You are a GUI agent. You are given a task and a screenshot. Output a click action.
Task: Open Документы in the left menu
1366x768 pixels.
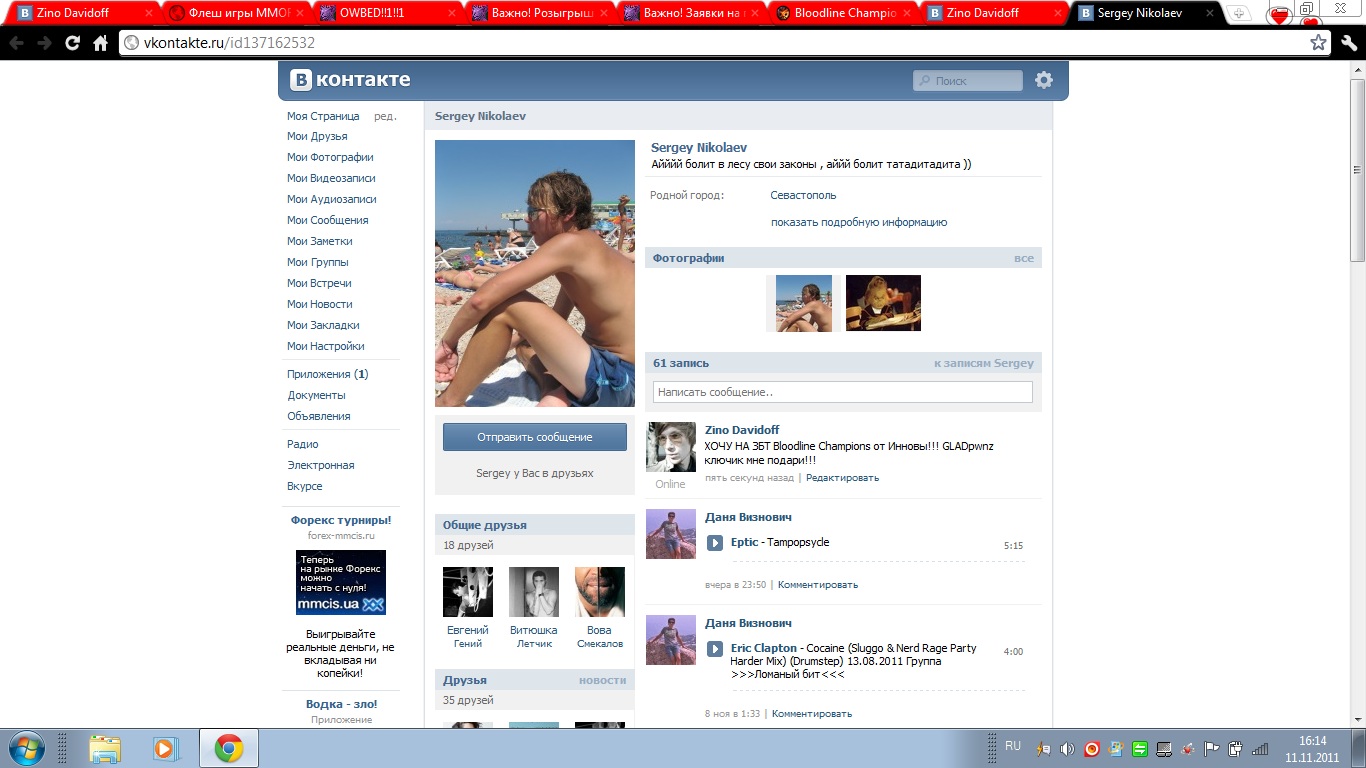pyautogui.click(x=316, y=395)
